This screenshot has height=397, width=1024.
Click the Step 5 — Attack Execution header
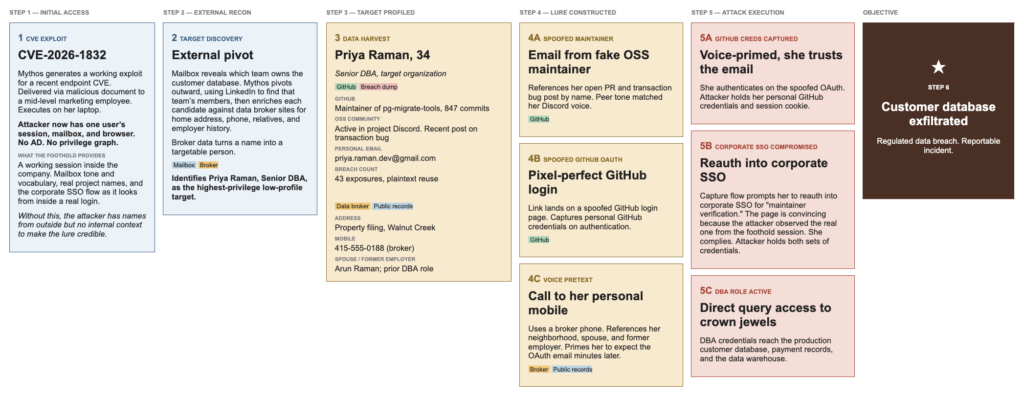point(737,12)
